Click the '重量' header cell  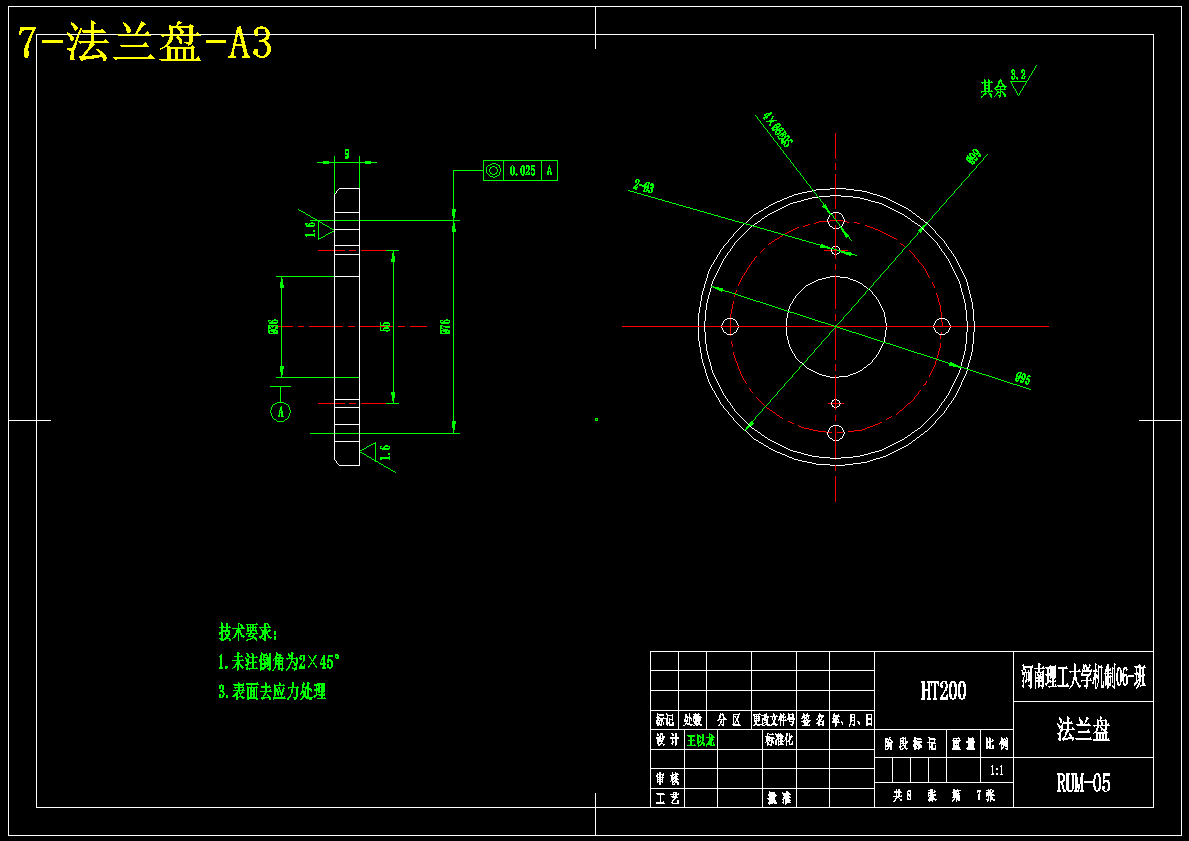tap(964, 744)
